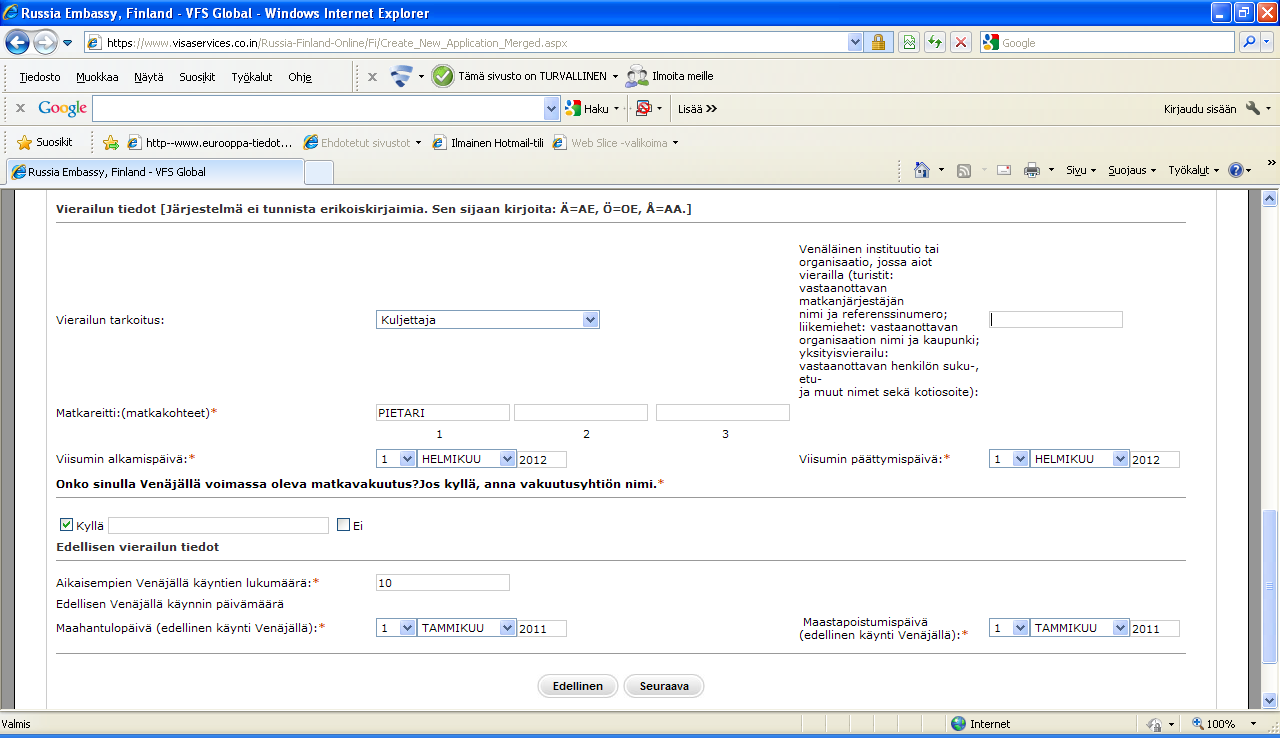
Task: Click the second destination input field
Action: pos(581,412)
